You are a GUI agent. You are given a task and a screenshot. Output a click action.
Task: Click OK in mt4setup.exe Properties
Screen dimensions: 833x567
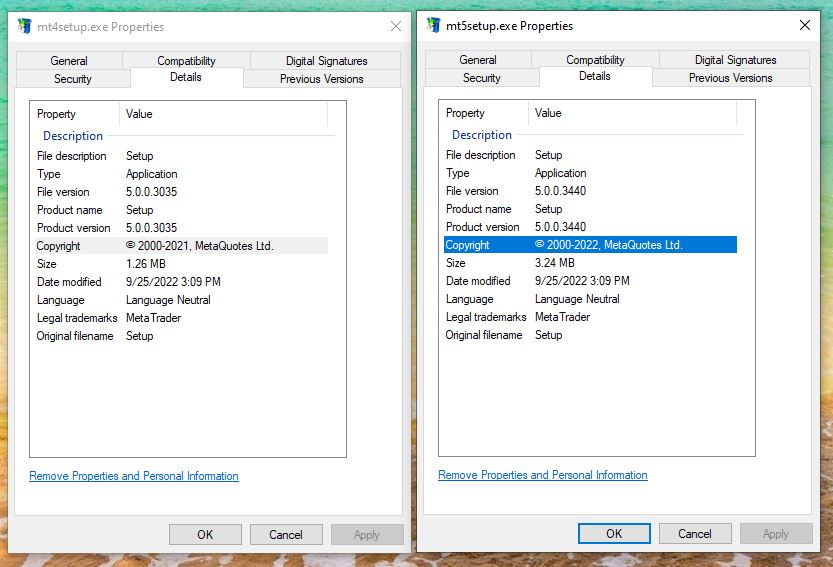tap(205, 535)
